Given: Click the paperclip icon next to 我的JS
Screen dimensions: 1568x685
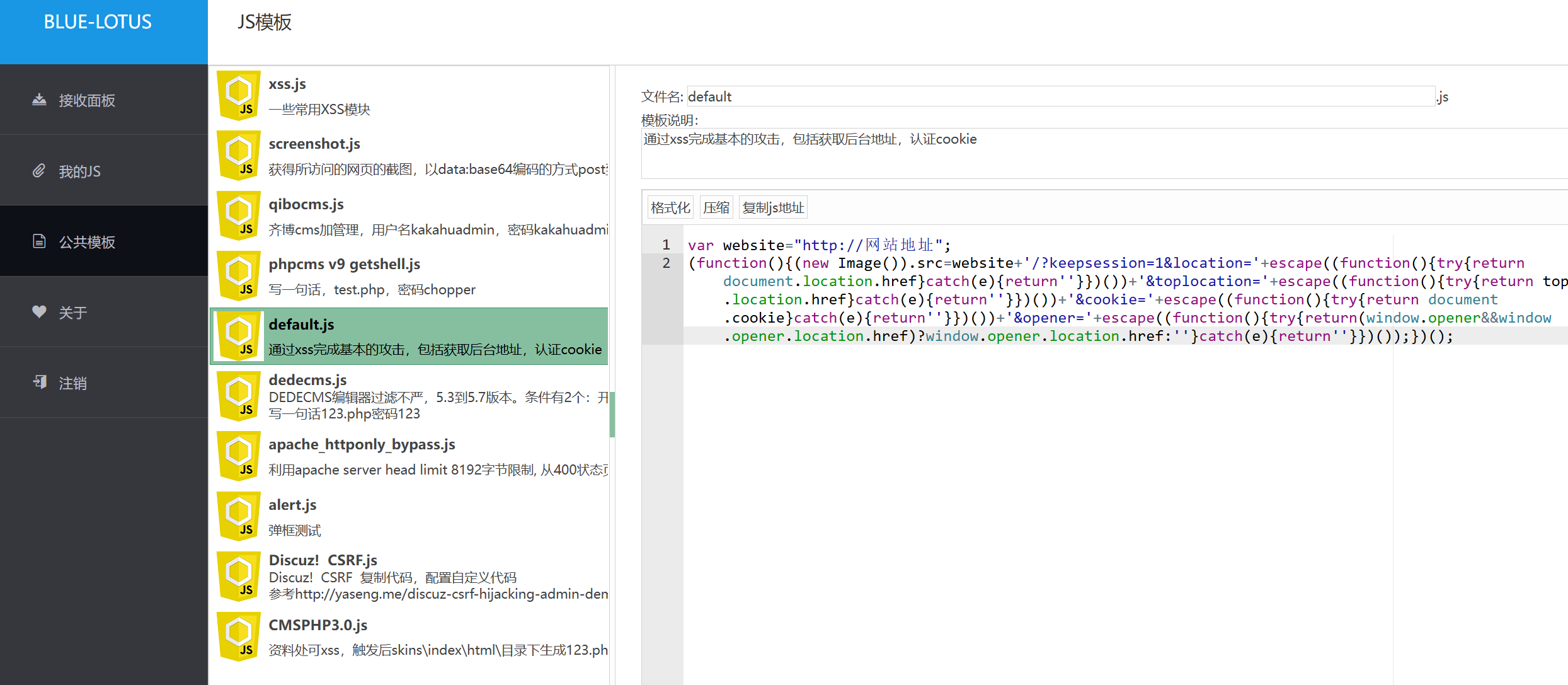Looking at the screenshot, I should (39, 171).
